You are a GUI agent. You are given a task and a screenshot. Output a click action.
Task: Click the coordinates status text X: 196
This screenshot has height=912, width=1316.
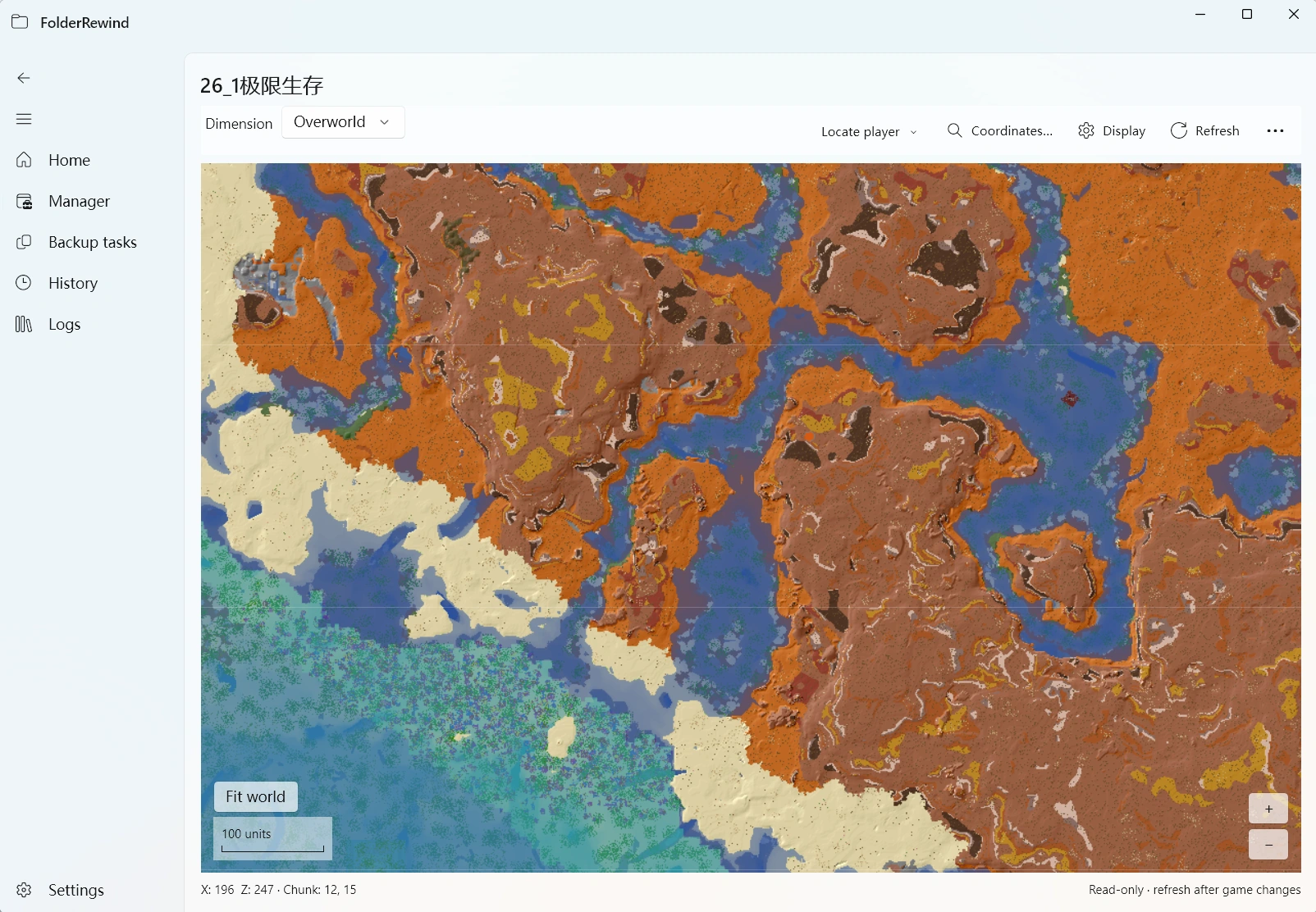point(279,890)
